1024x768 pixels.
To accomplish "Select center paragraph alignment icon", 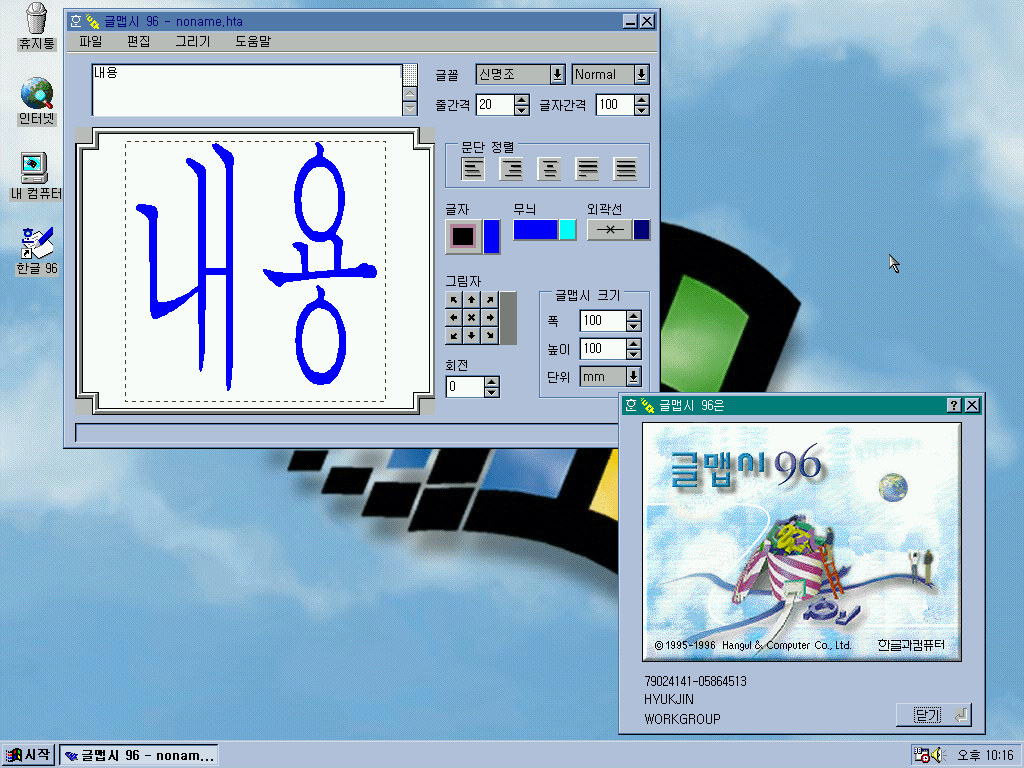I will [549, 168].
